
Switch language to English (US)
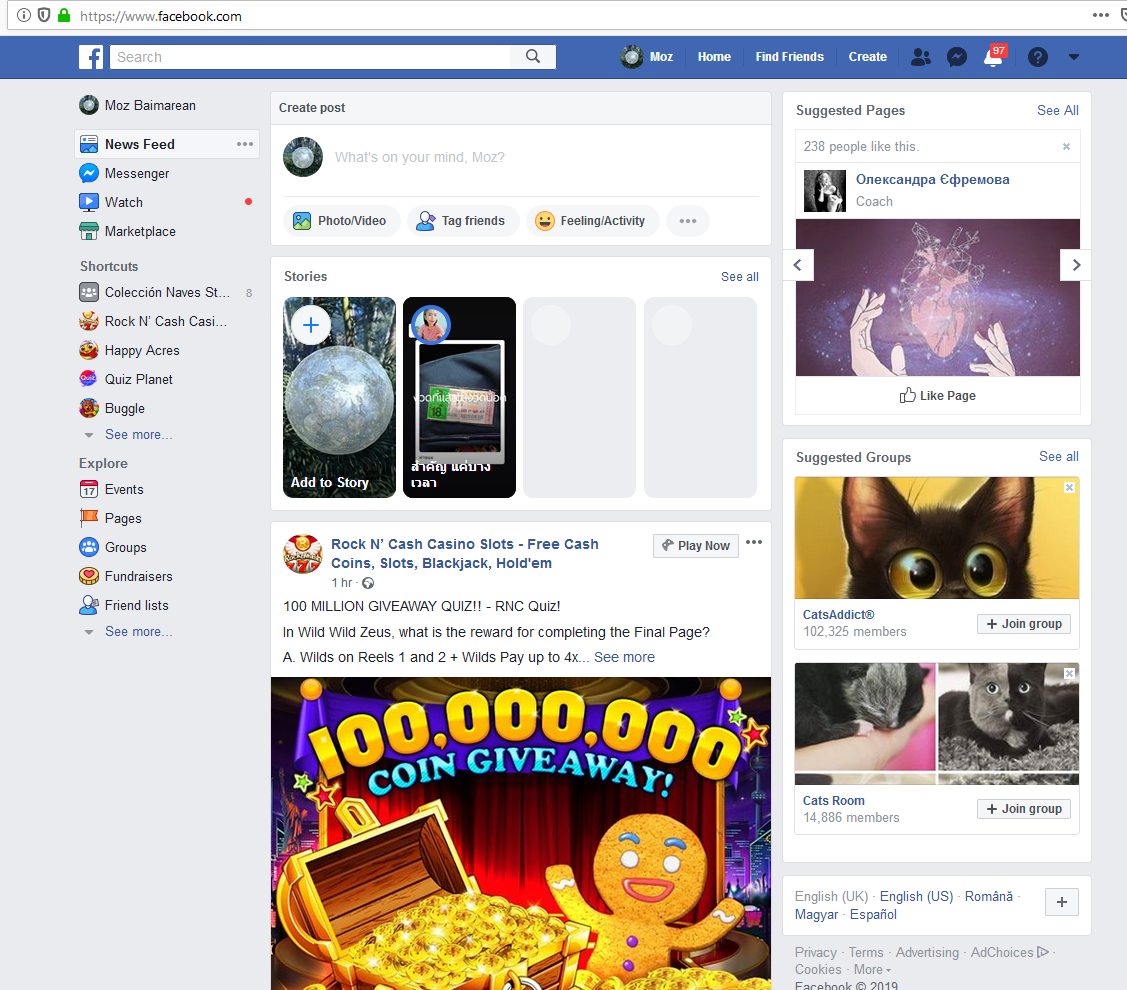point(916,897)
